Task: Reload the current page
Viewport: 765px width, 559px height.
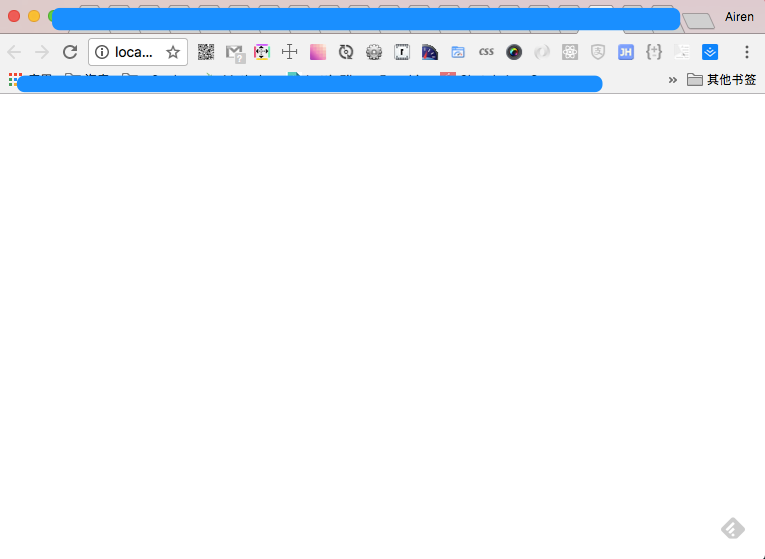Action: pyautogui.click(x=70, y=52)
